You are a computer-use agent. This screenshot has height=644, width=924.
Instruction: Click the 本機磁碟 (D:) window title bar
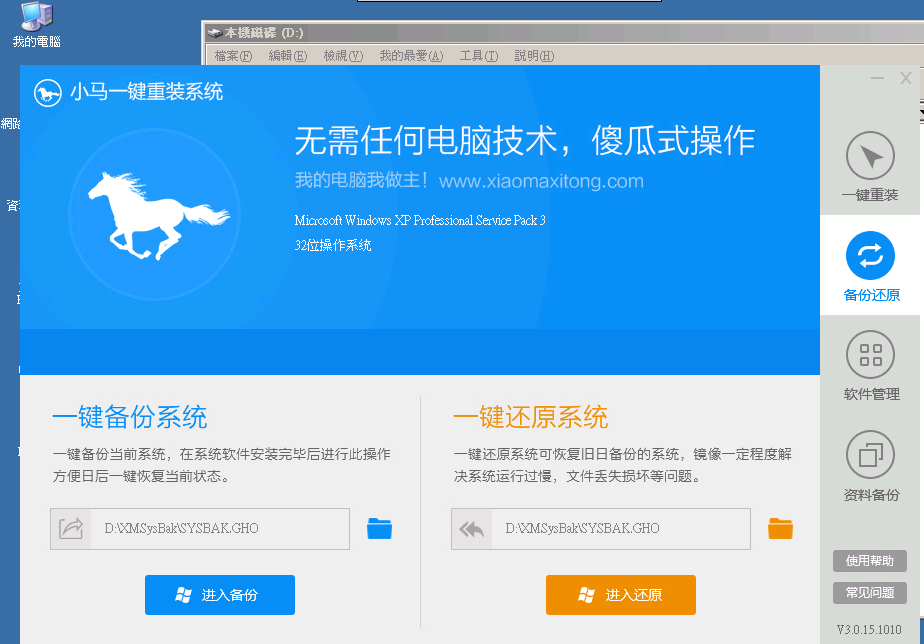pyautogui.click(x=564, y=33)
